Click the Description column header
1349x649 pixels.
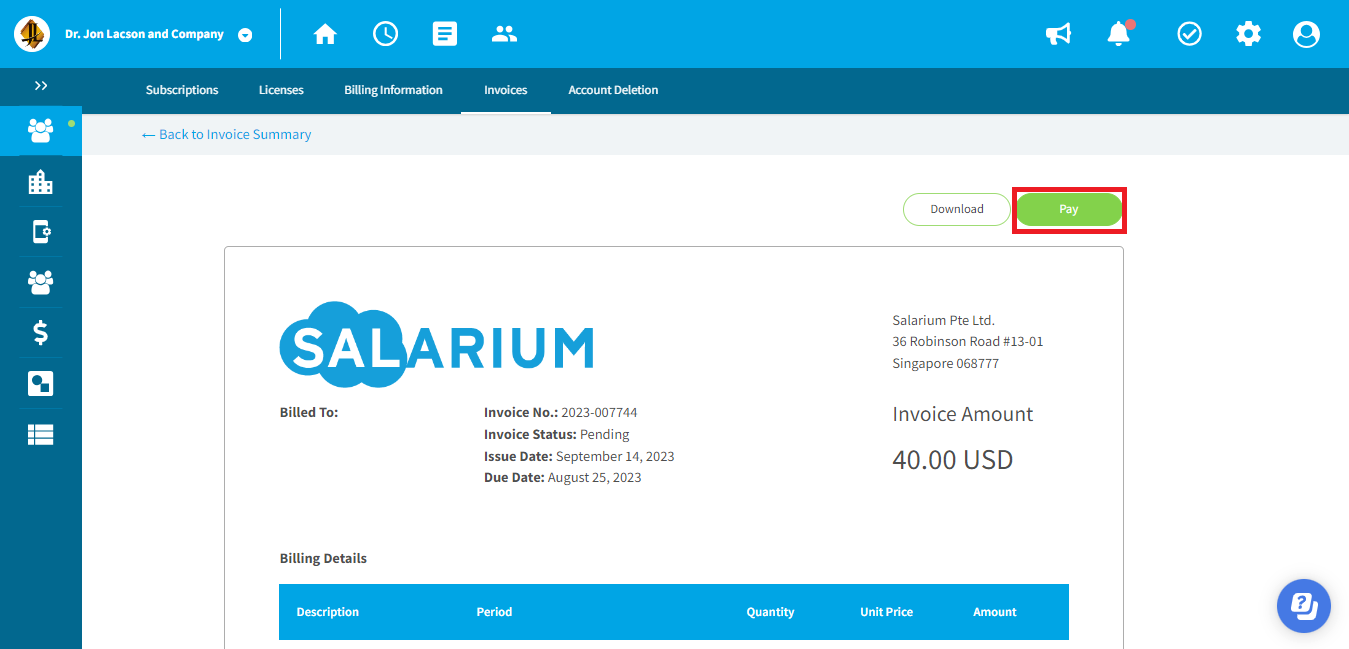(x=328, y=612)
